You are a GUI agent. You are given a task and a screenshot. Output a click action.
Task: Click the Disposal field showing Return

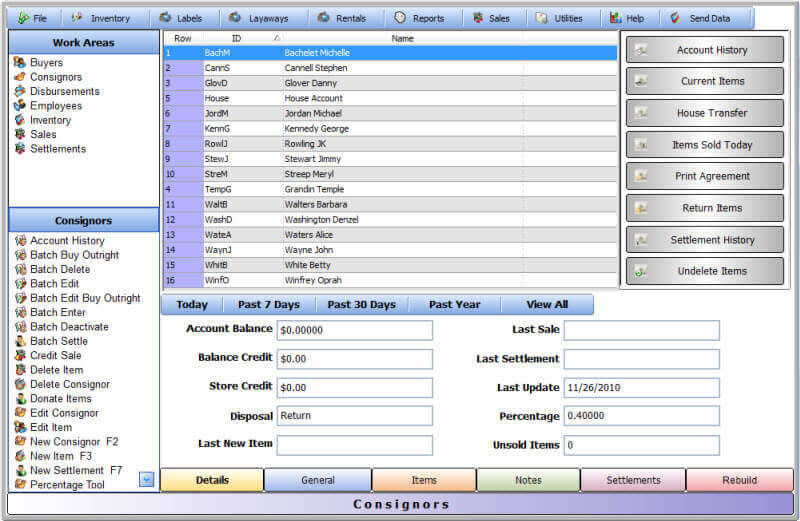click(355, 416)
